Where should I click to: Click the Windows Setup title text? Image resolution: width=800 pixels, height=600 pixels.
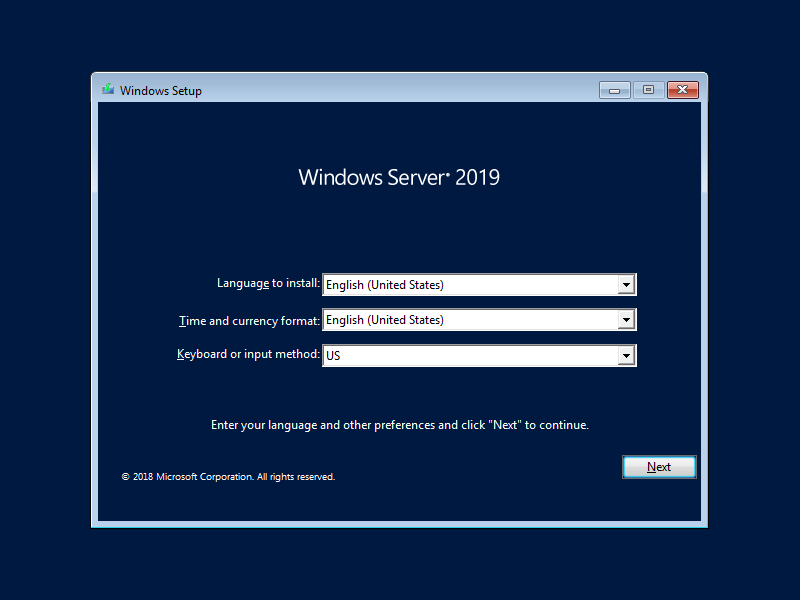[161, 91]
